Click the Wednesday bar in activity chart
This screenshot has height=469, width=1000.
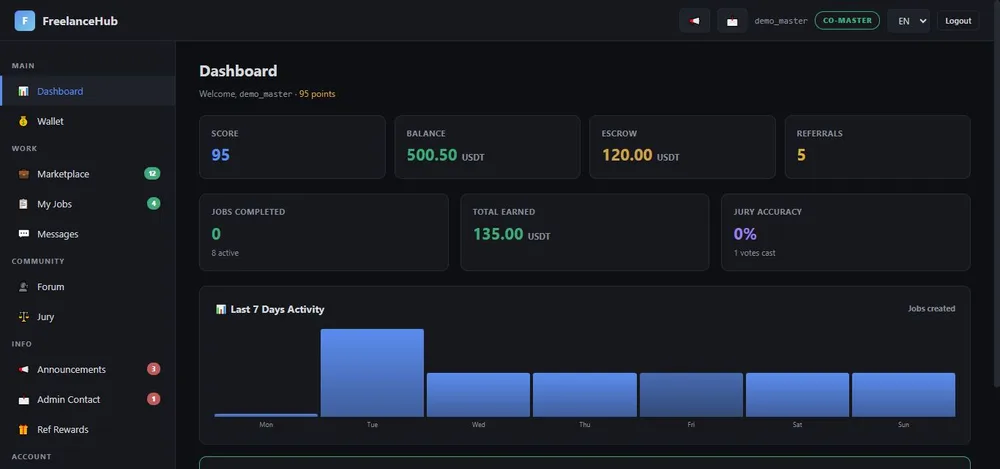pos(478,395)
